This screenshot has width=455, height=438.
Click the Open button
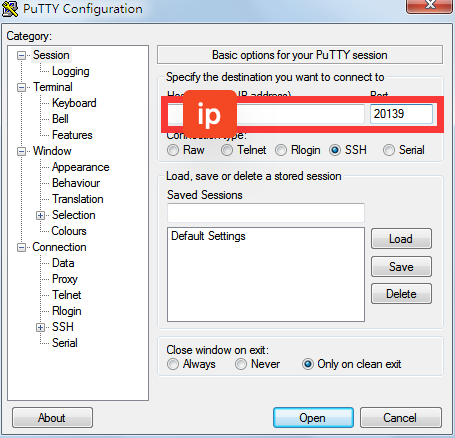tap(313, 417)
